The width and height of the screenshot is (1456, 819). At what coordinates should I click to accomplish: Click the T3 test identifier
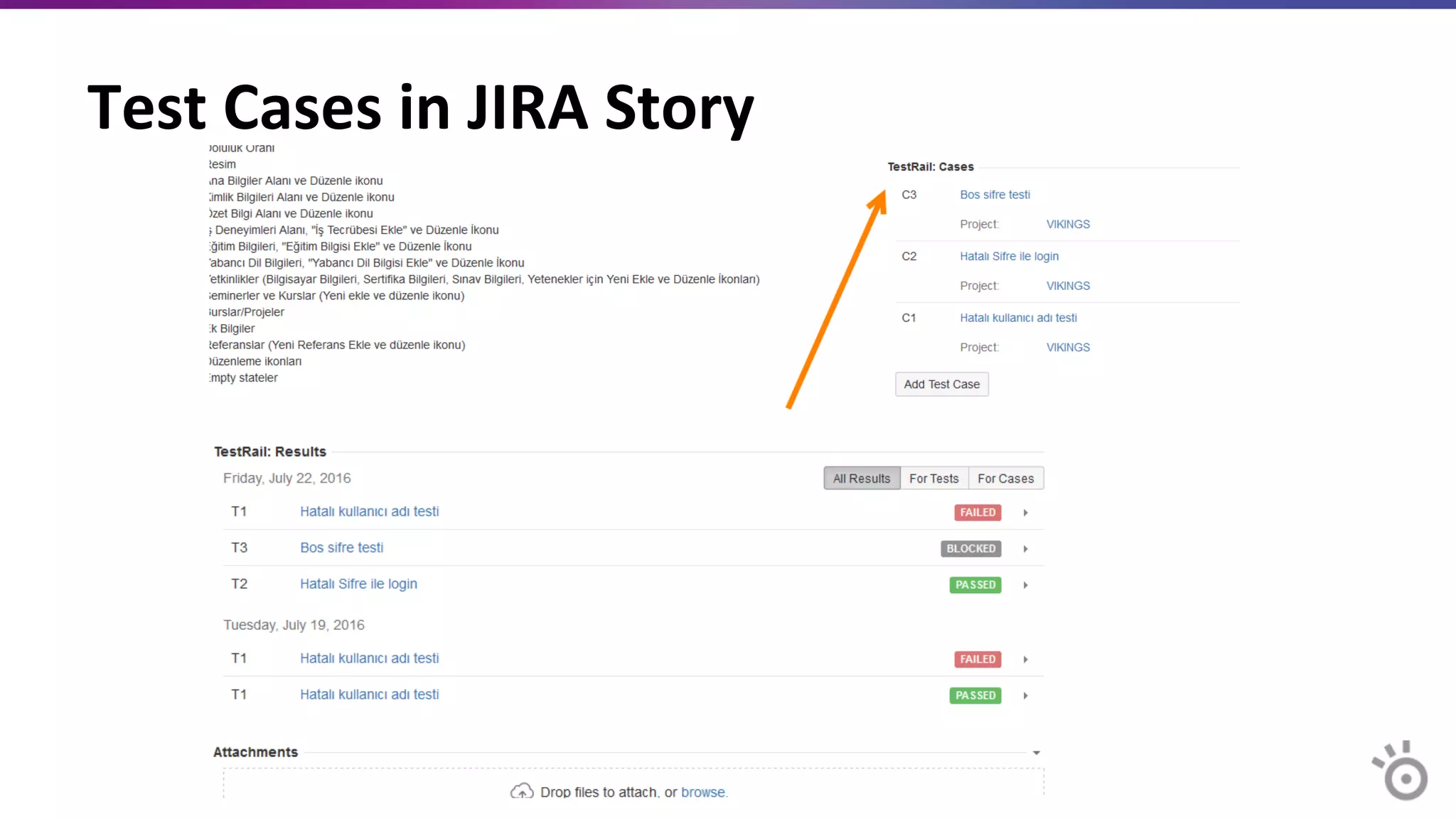(x=239, y=547)
